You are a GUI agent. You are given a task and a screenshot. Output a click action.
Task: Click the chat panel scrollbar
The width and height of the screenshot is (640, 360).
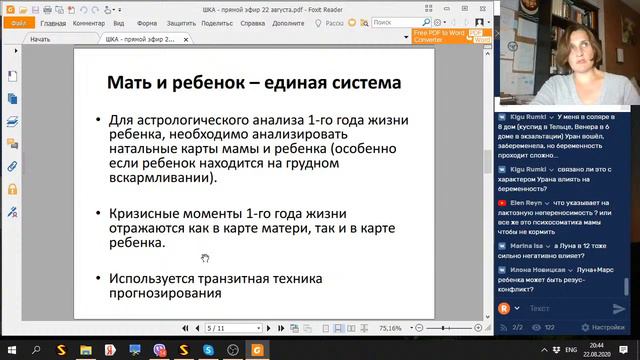click(626, 286)
